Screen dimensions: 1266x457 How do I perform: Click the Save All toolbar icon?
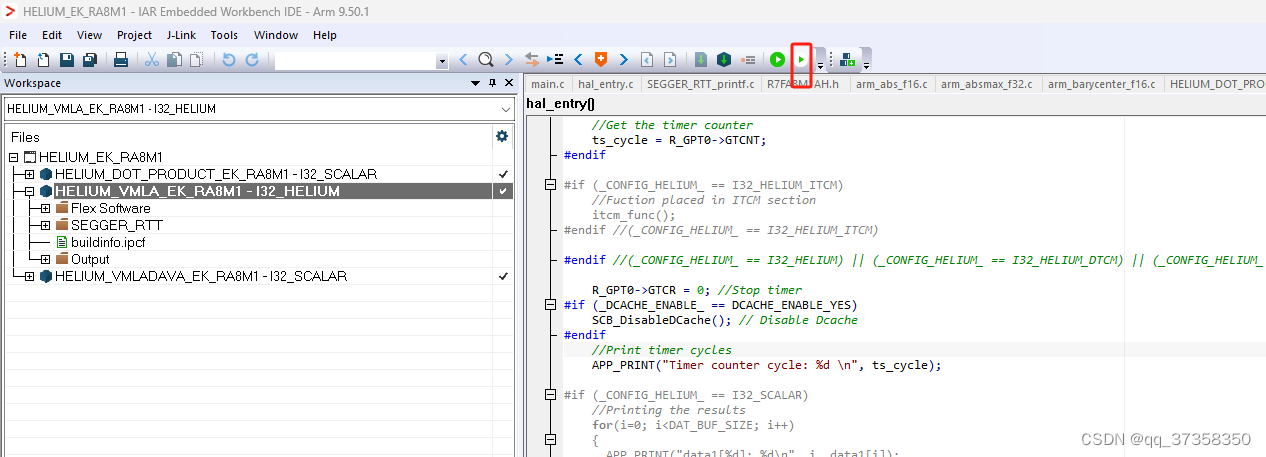[89, 60]
